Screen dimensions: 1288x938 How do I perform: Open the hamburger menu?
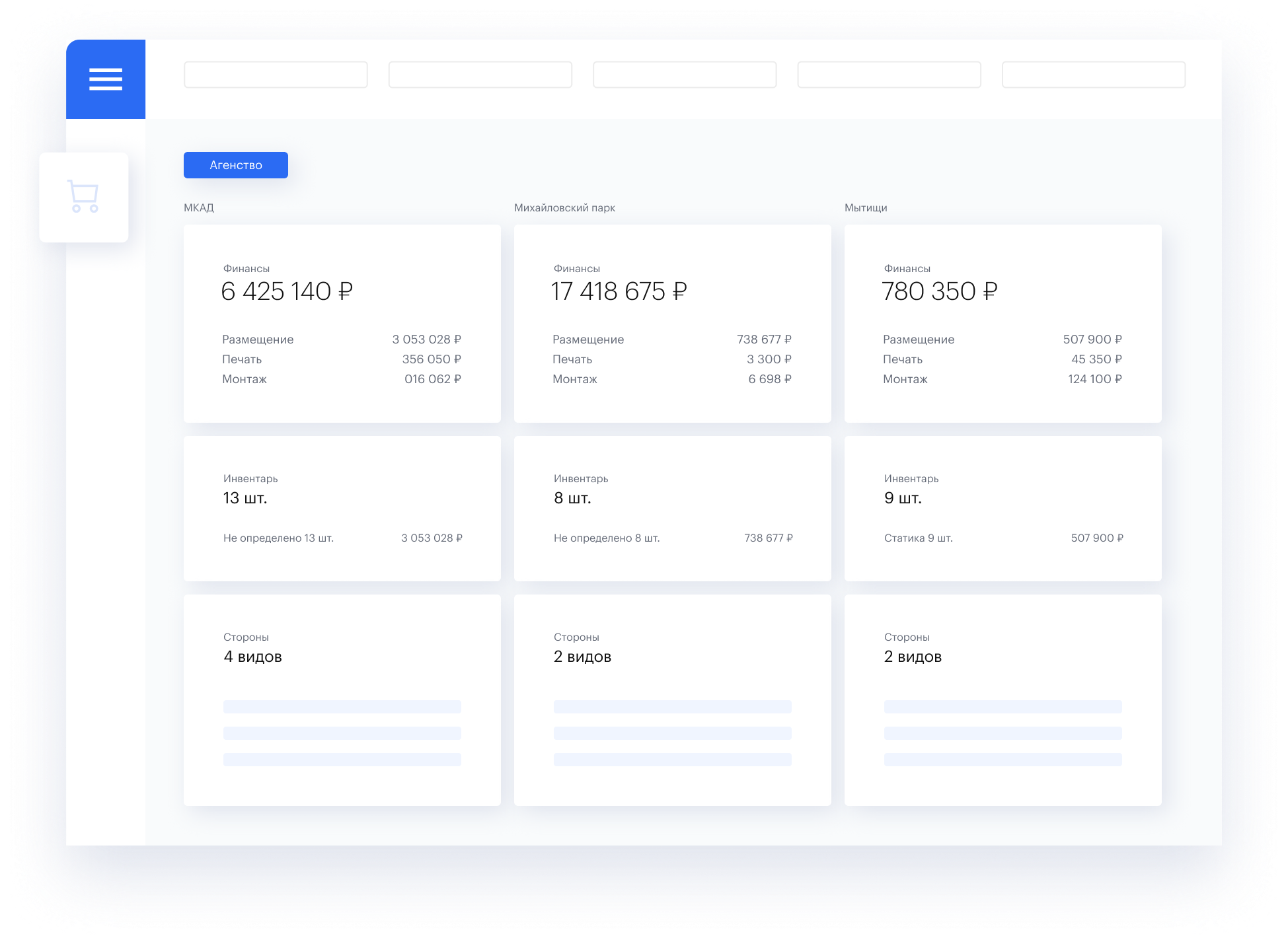pyautogui.click(x=106, y=79)
